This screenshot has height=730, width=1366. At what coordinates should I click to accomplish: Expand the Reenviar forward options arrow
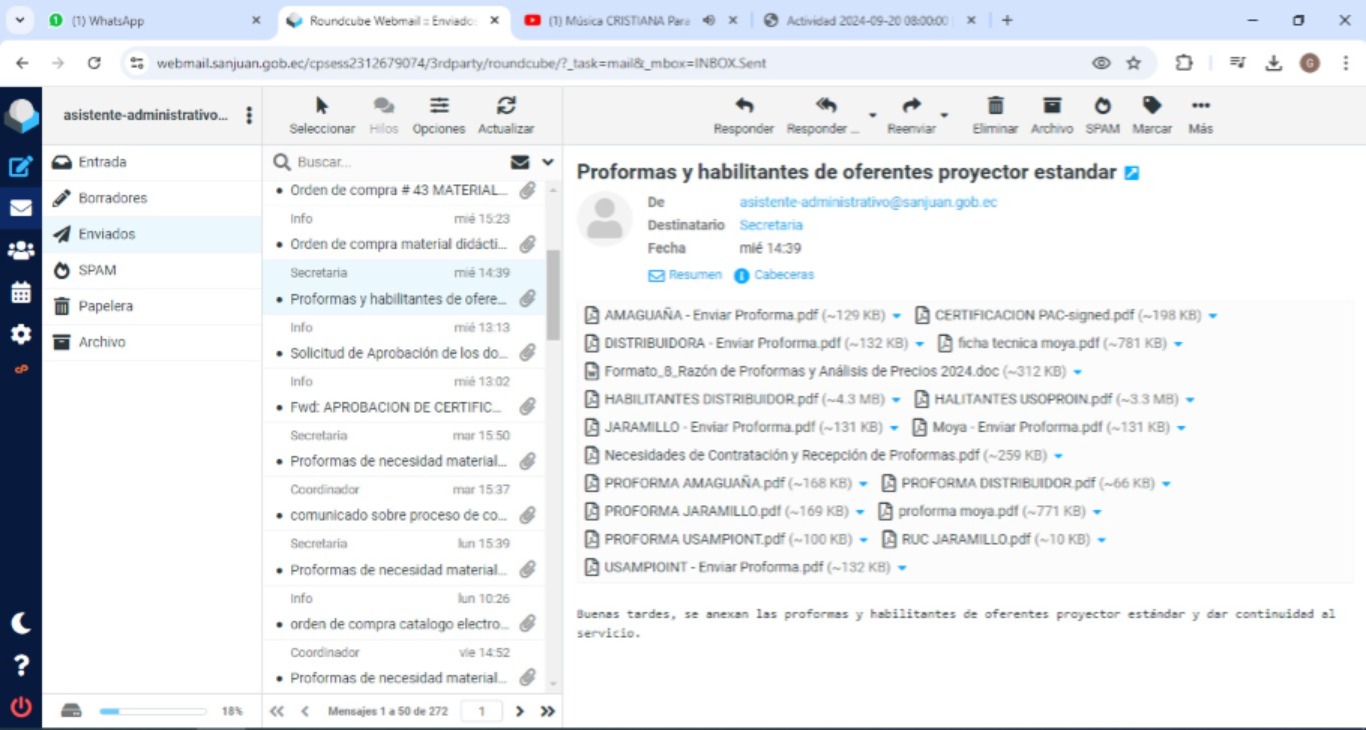[x=944, y=116]
